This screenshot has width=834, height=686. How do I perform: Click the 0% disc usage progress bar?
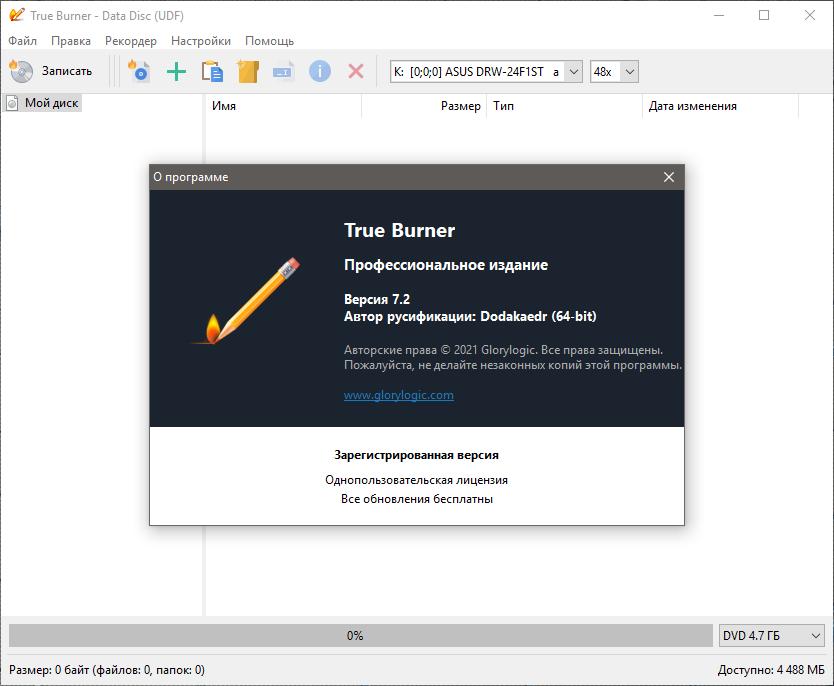click(355, 635)
